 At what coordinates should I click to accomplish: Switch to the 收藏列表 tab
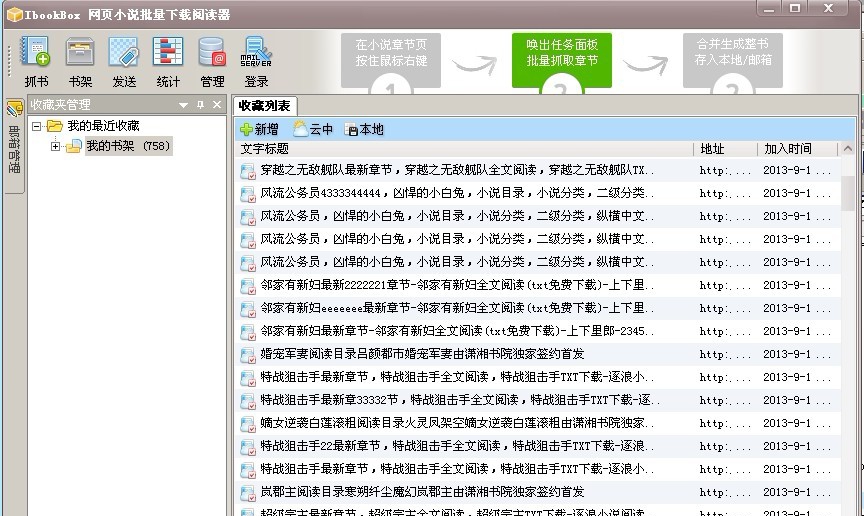[264, 106]
